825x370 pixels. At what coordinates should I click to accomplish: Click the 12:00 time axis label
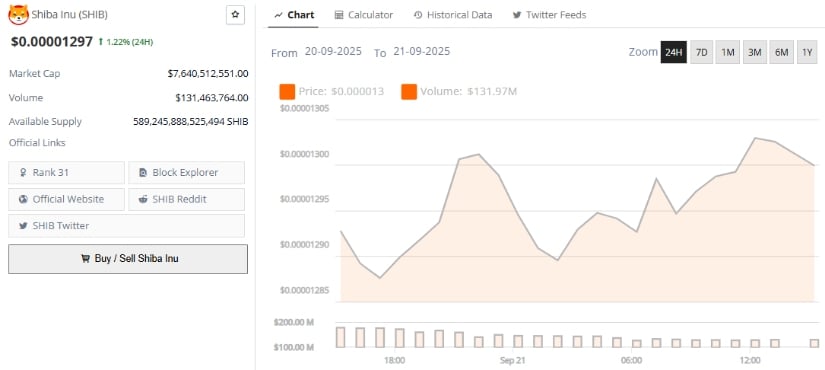click(750, 361)
